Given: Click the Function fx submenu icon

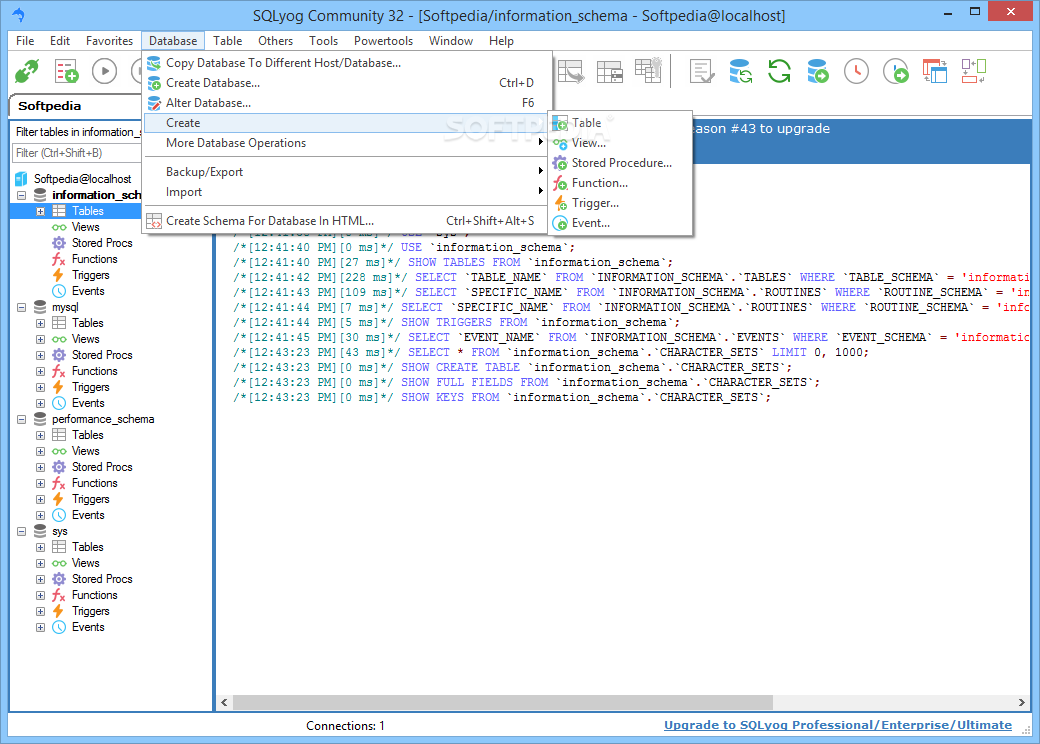Looking at the screenshot, I should pyautogui.click(x=560, y=183).
